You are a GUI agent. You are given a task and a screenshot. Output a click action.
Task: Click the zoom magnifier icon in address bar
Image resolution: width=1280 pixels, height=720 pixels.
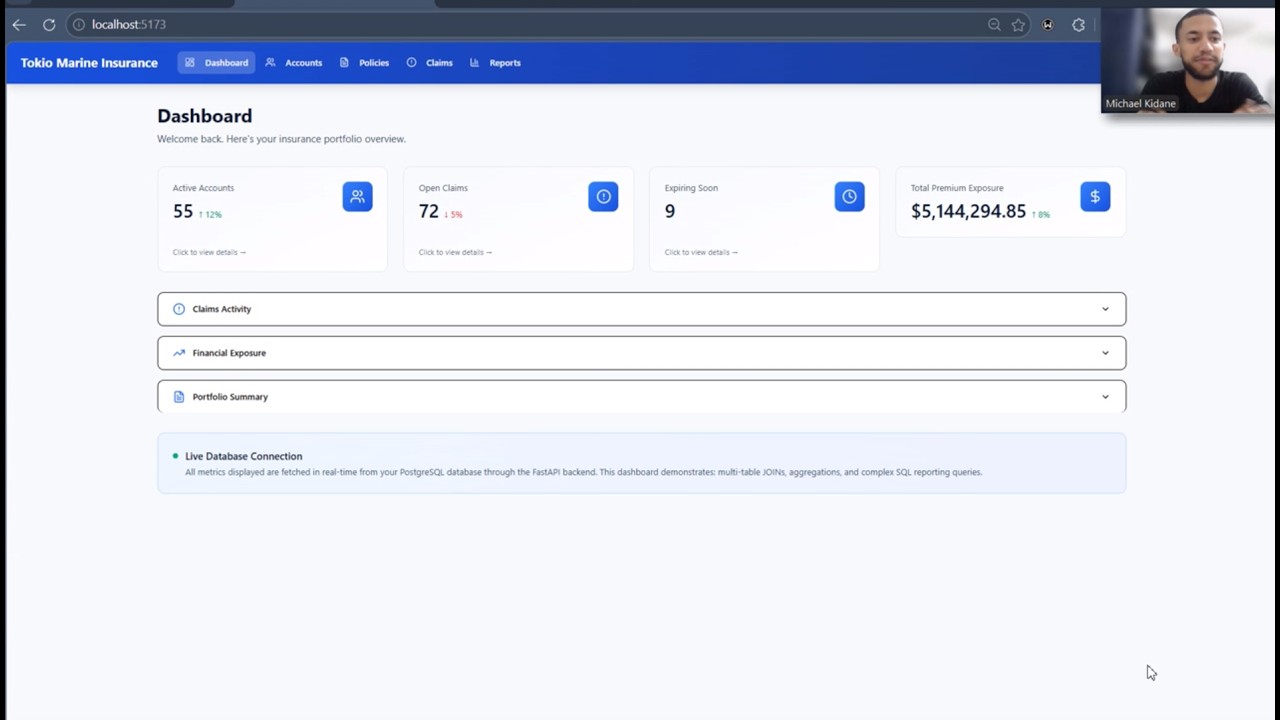coord(994,25)
